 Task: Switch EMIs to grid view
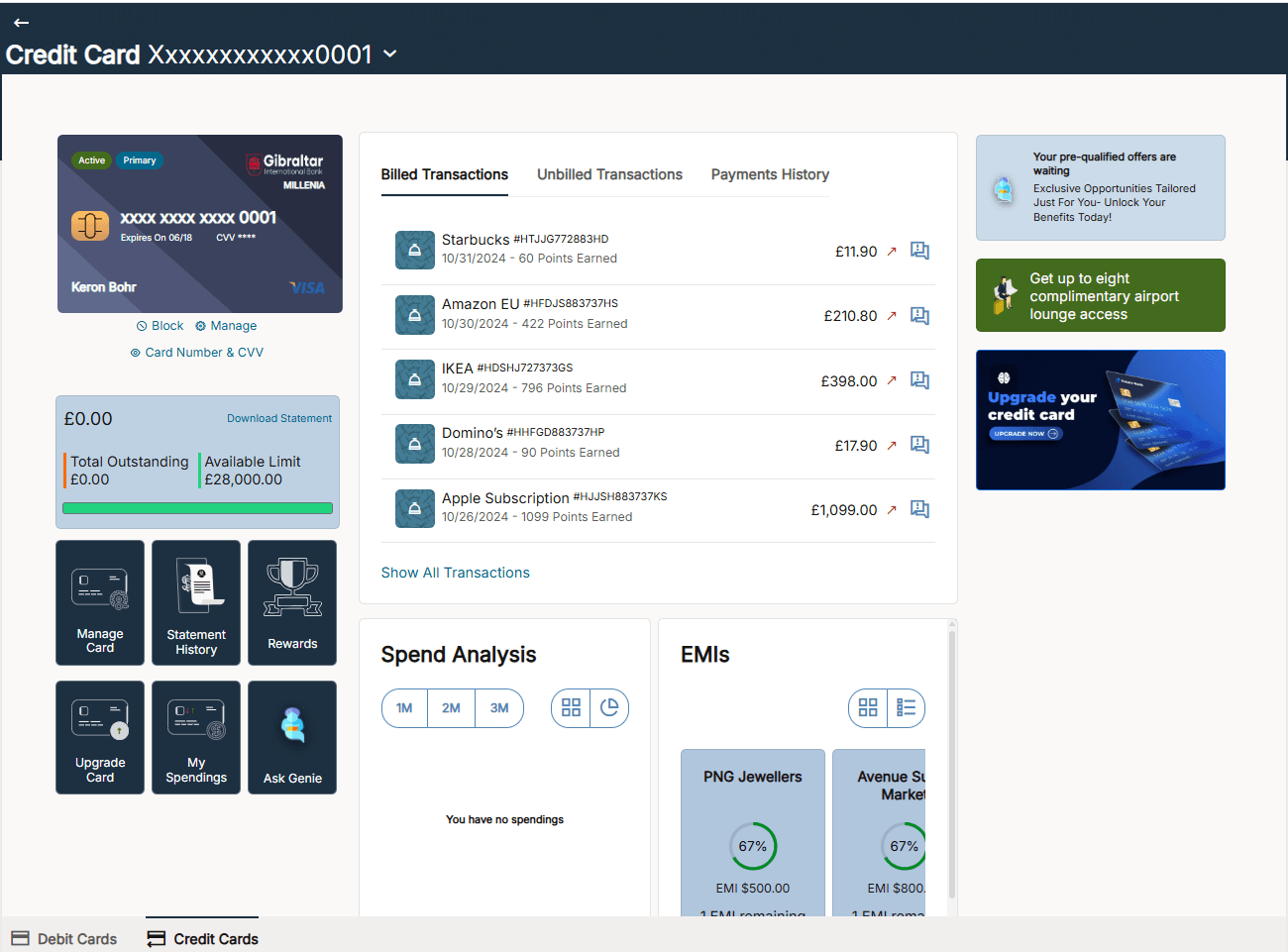pos(868,708)
